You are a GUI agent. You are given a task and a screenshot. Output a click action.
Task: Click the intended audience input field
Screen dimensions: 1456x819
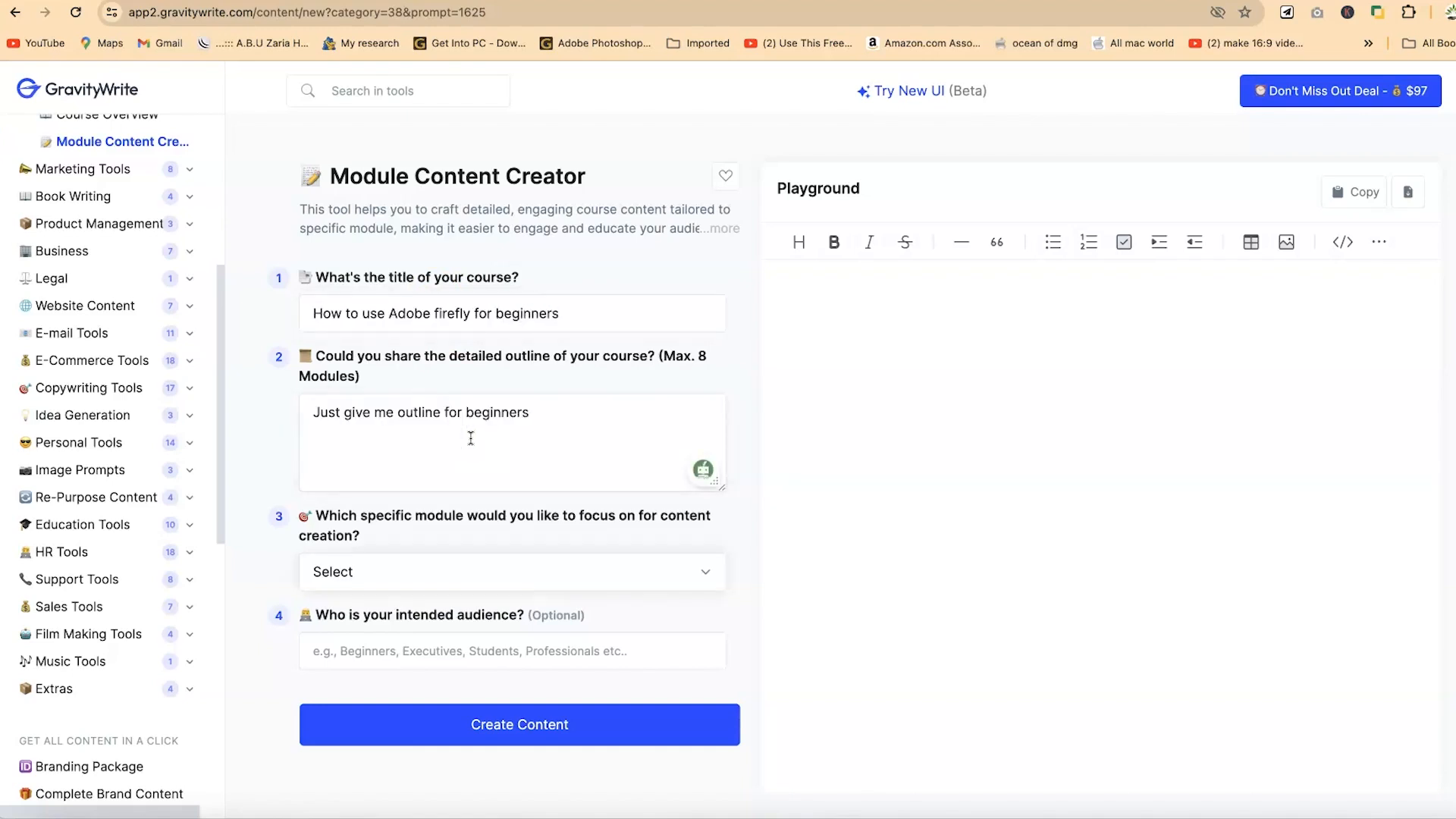tap(512, 651)
